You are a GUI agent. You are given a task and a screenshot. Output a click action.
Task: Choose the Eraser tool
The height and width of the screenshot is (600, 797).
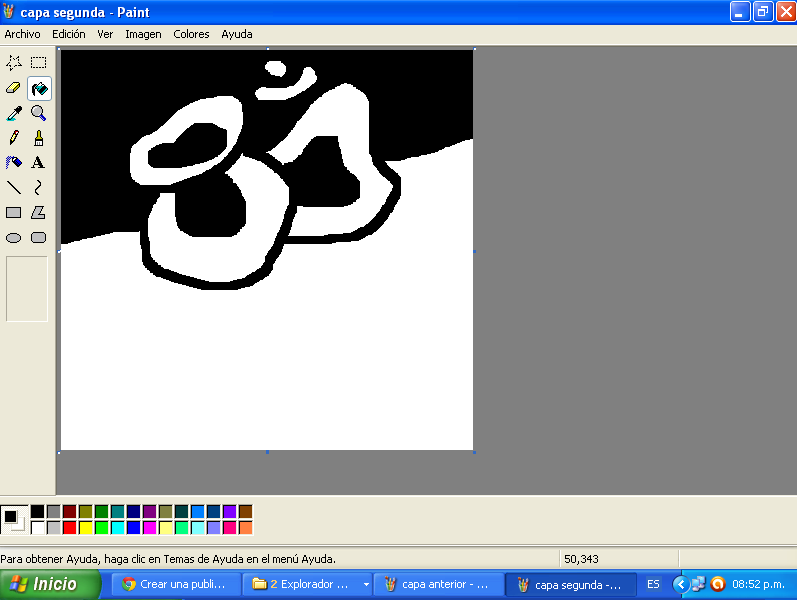[14, 88]
